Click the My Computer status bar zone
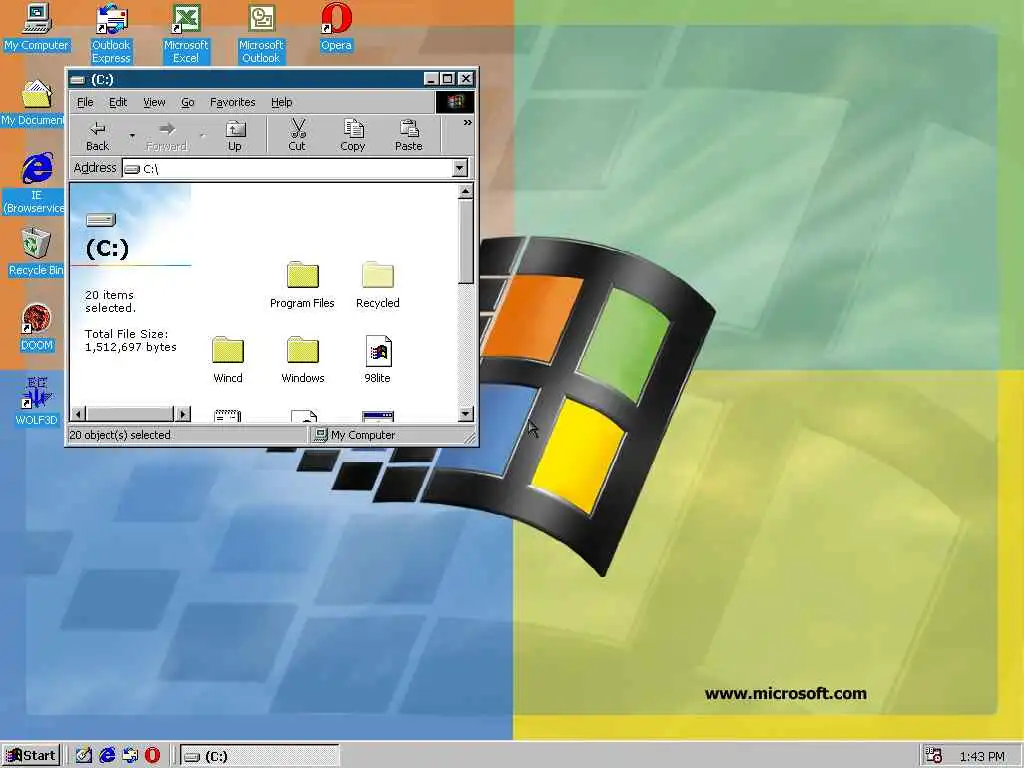Image resolution: width=1024 pixels, height=768 pixels. [x=387, y=435]
